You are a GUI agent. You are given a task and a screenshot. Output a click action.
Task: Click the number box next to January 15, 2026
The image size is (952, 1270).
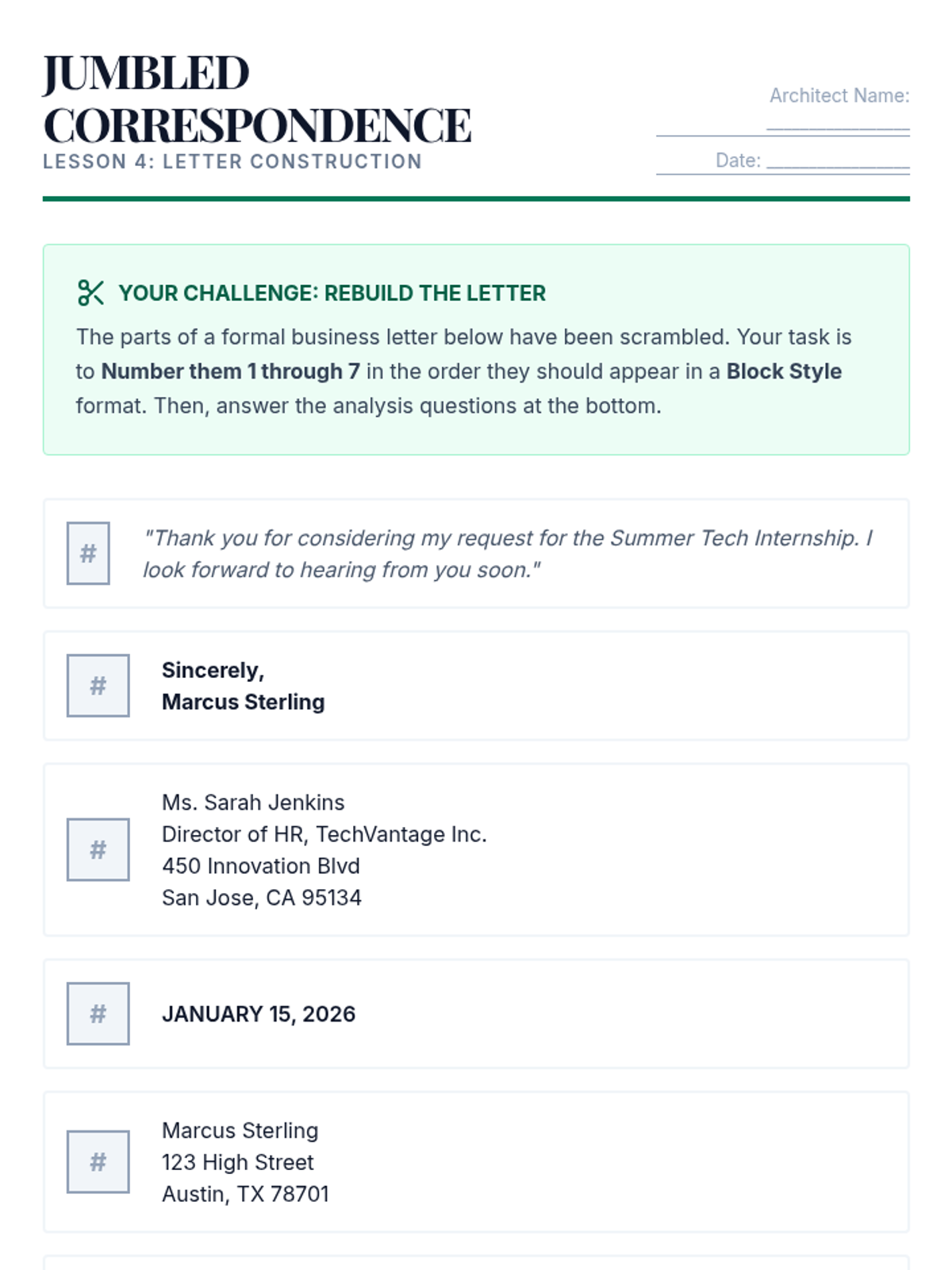pos(98,1014)
